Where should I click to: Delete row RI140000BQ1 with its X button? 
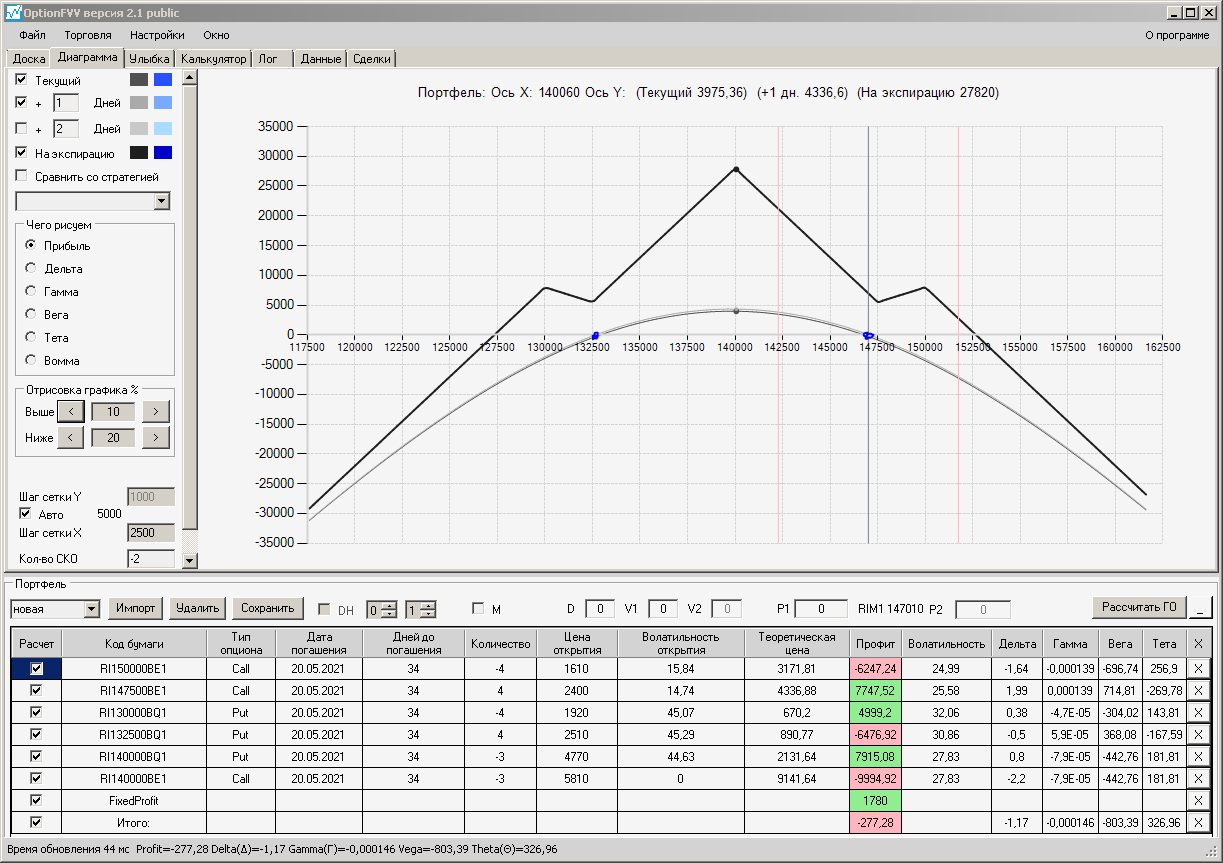(x=1198, y=757)
